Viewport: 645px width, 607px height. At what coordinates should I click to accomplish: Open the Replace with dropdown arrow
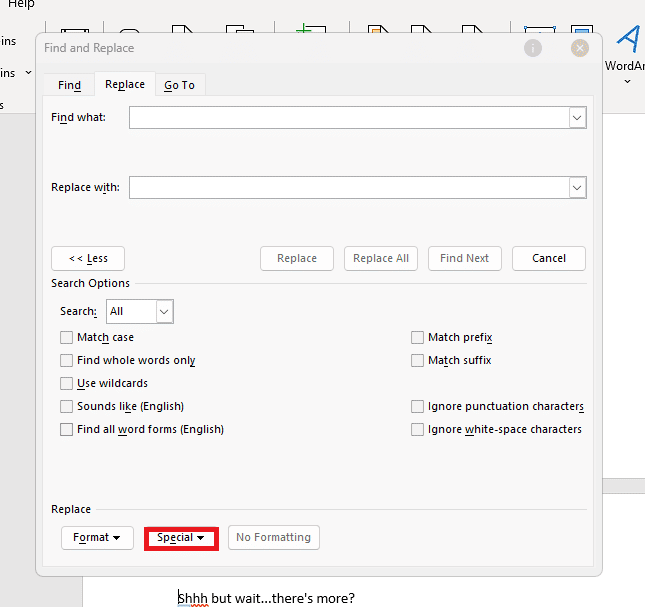[x=577, y=187]
